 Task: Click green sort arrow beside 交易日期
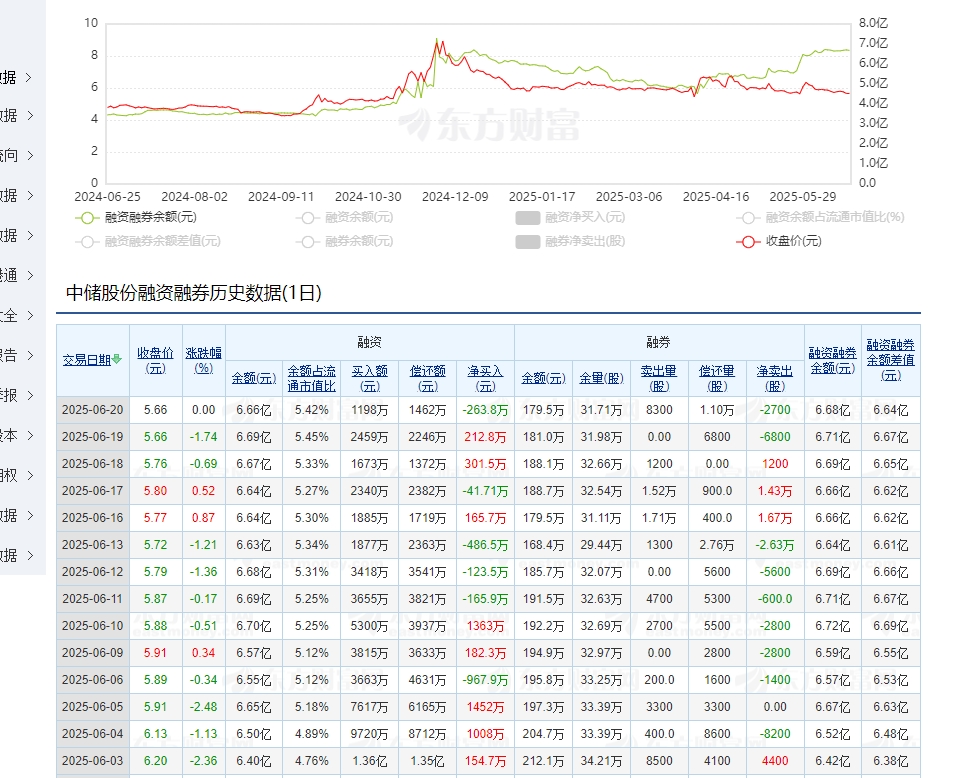coord(117,359)
